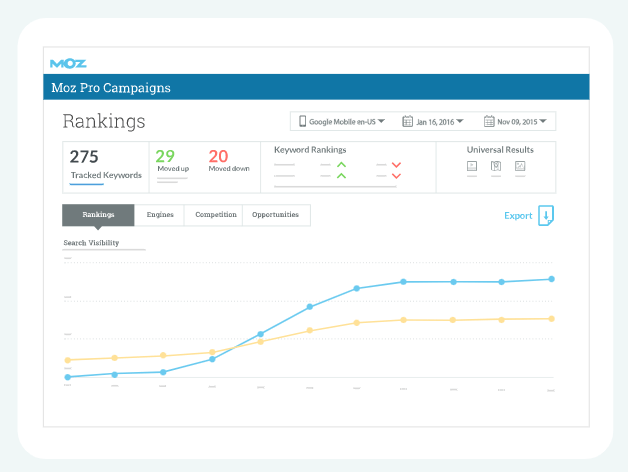
Task: Click the export download icon
Action: pyautogui.click(x=545, y=215)
